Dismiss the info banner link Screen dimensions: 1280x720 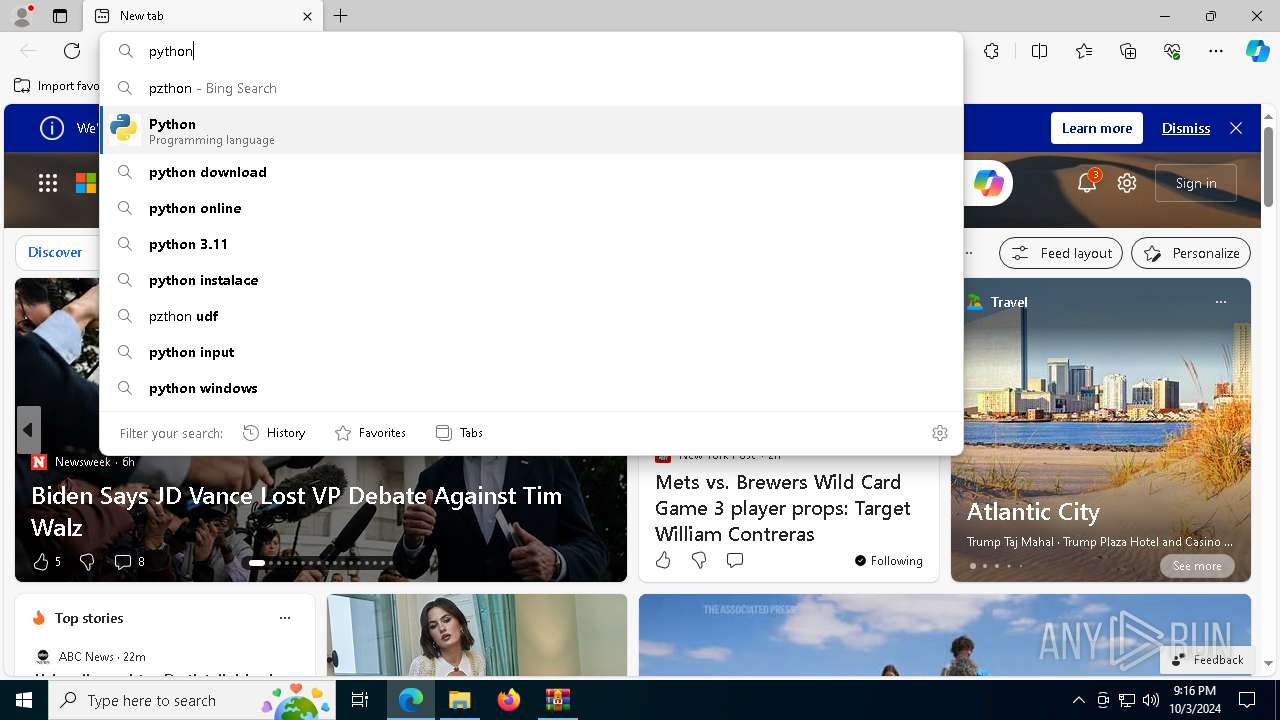(1186, 128)
